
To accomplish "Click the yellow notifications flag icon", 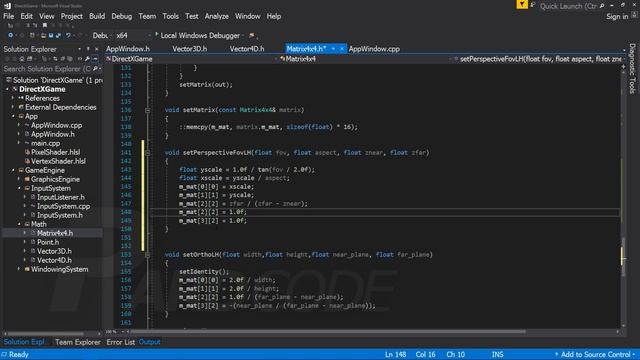I will 522,4.
